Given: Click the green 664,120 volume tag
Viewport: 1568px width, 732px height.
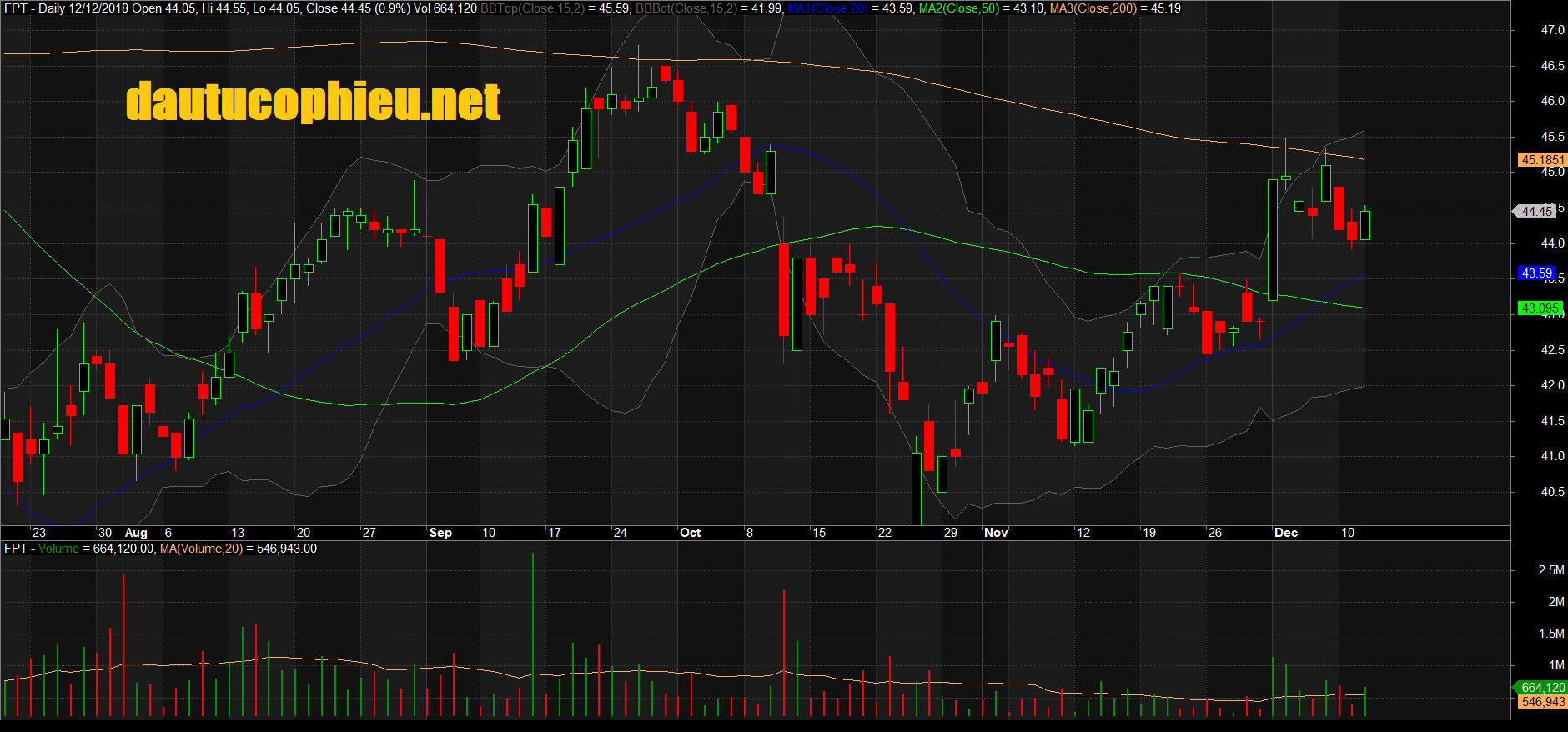Looking at the screenshot, I should 1542,688.
